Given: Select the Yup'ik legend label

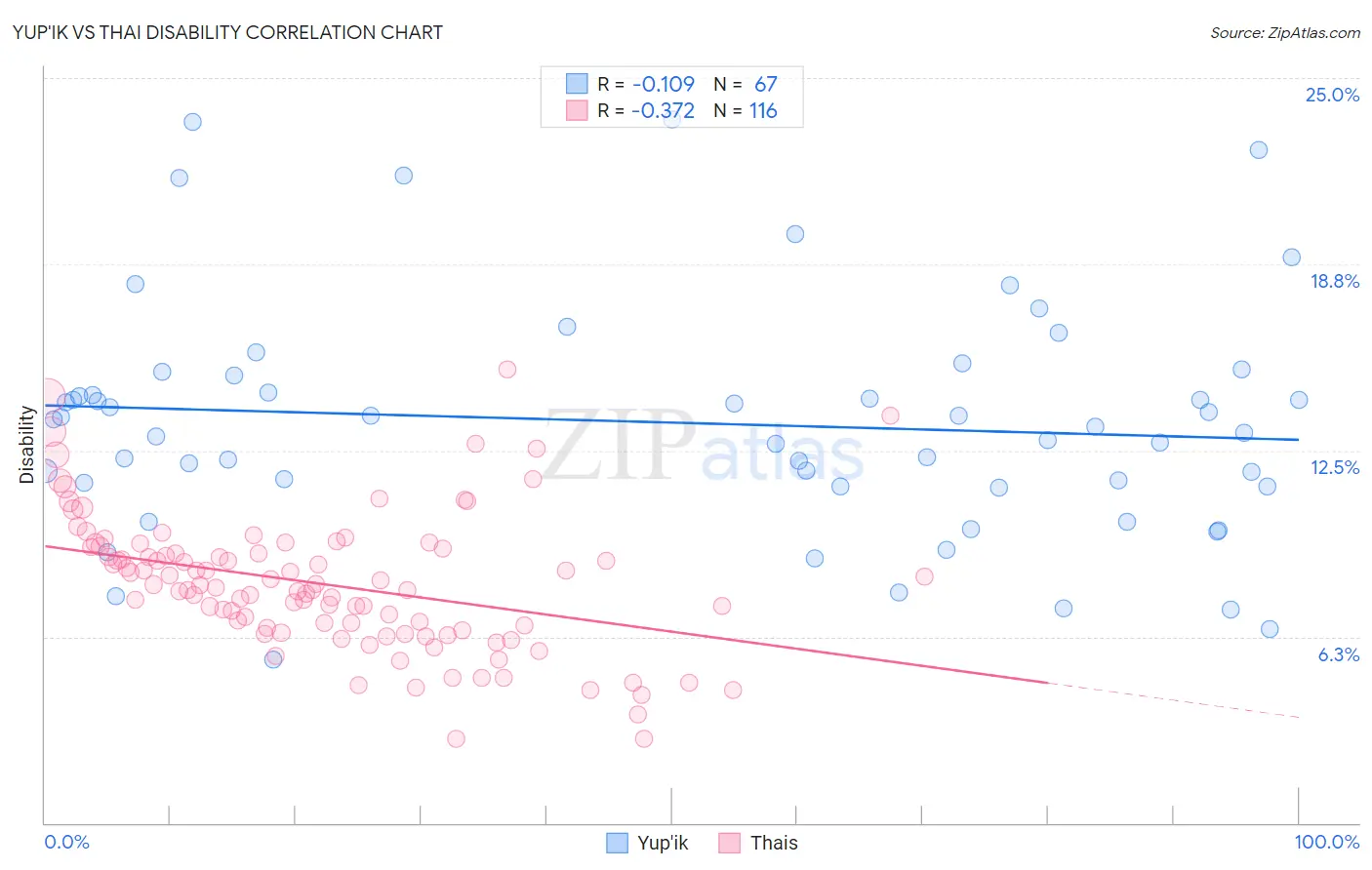Looking at the screenshot, I should point(663,843).
